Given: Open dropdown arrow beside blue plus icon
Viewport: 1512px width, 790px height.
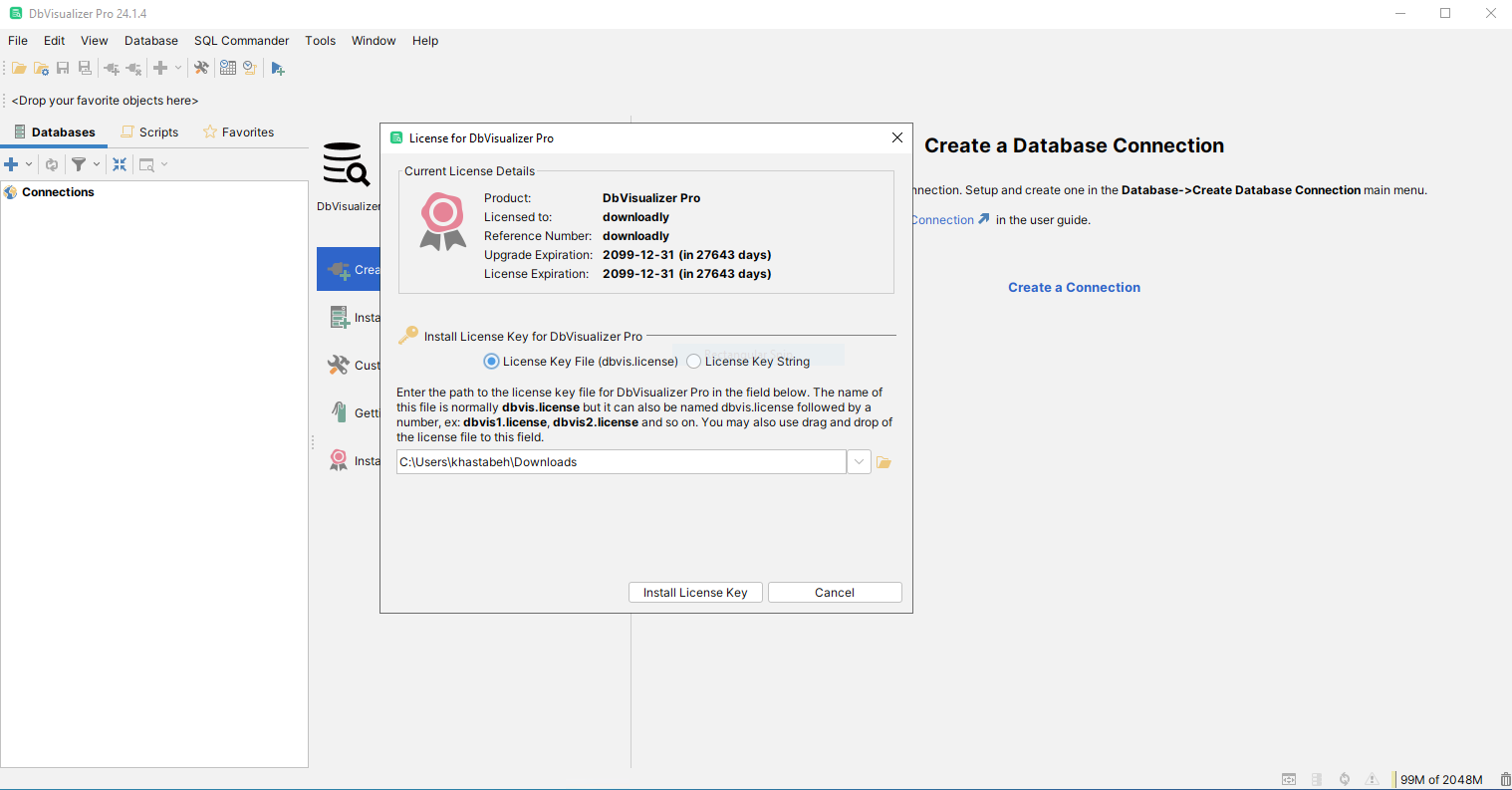Looking at the screenshot, I should tap(29, 164).
